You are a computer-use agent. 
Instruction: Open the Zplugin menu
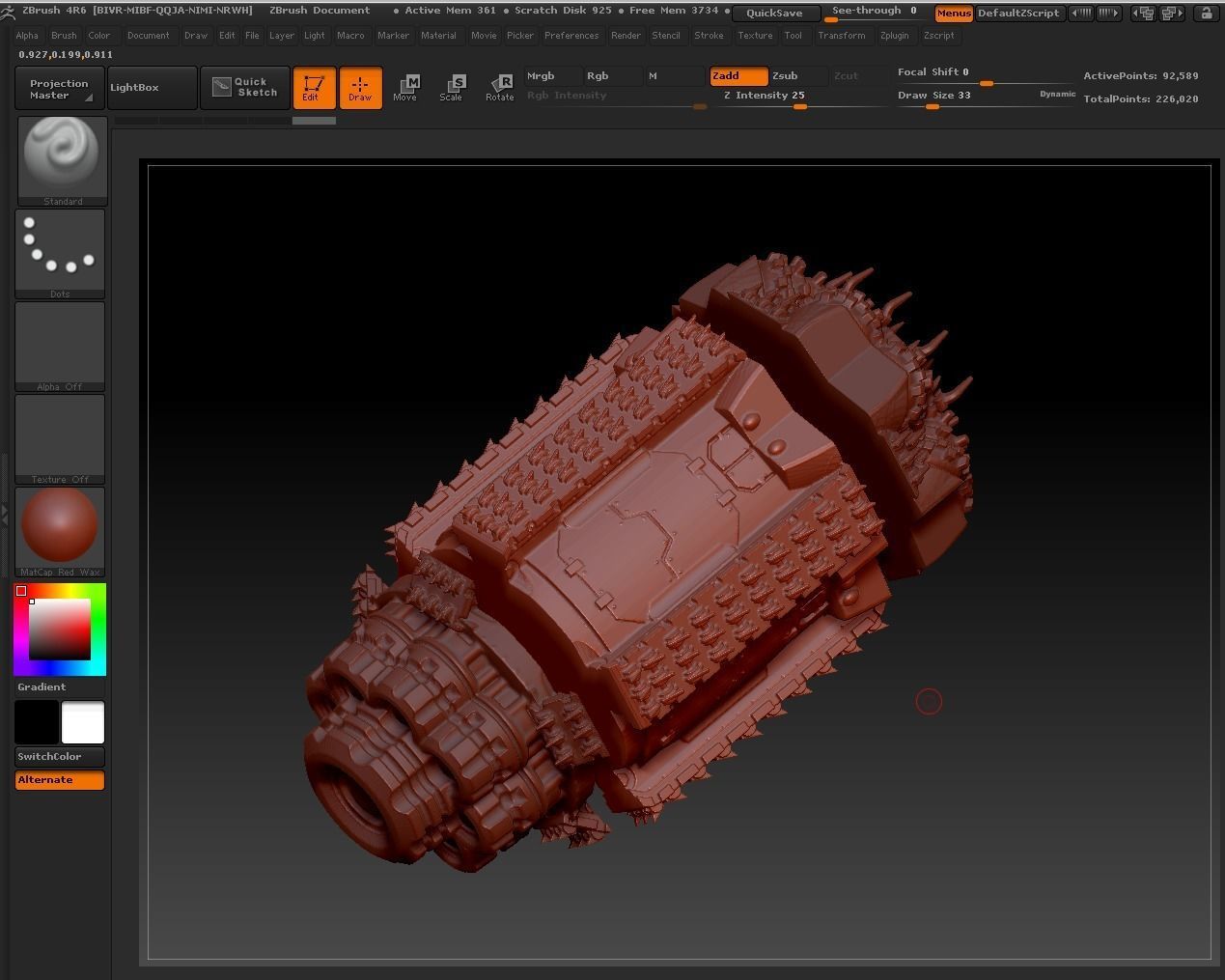point(895,36)
